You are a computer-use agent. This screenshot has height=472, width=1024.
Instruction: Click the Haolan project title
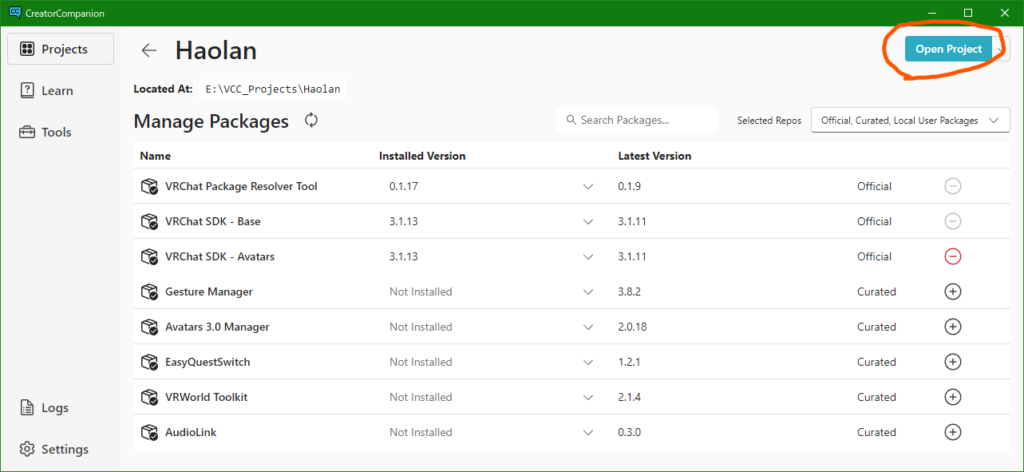point(216,50)
